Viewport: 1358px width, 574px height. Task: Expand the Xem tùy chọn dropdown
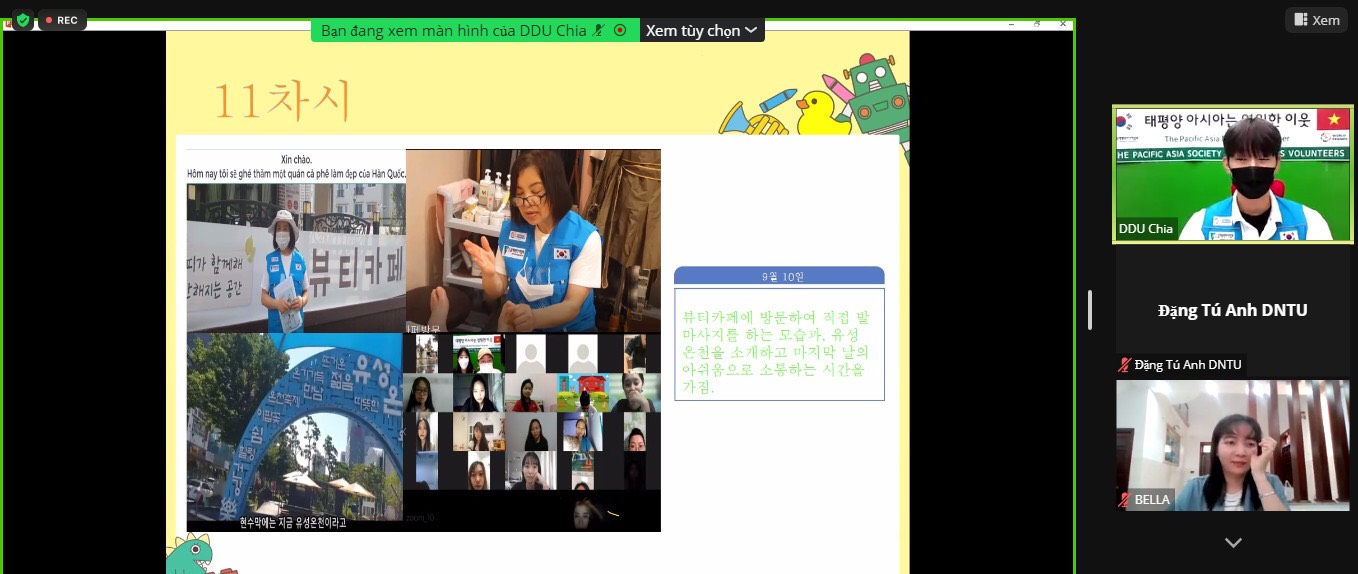pyautogui.click(x=701, y=30)
